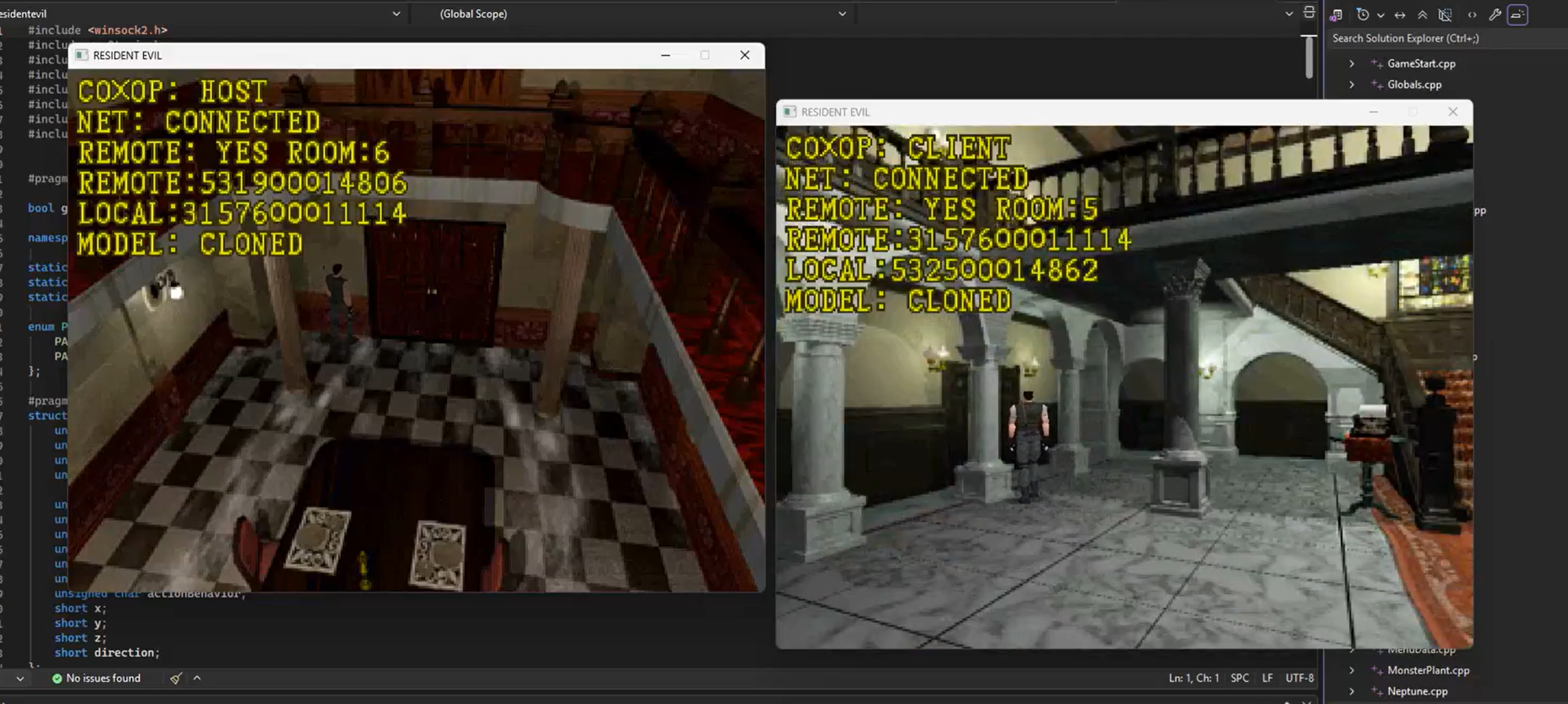
Task: Maximize the client RESIDENT EVIL window
Action: pyautogui.click(x=1413, y=112)
